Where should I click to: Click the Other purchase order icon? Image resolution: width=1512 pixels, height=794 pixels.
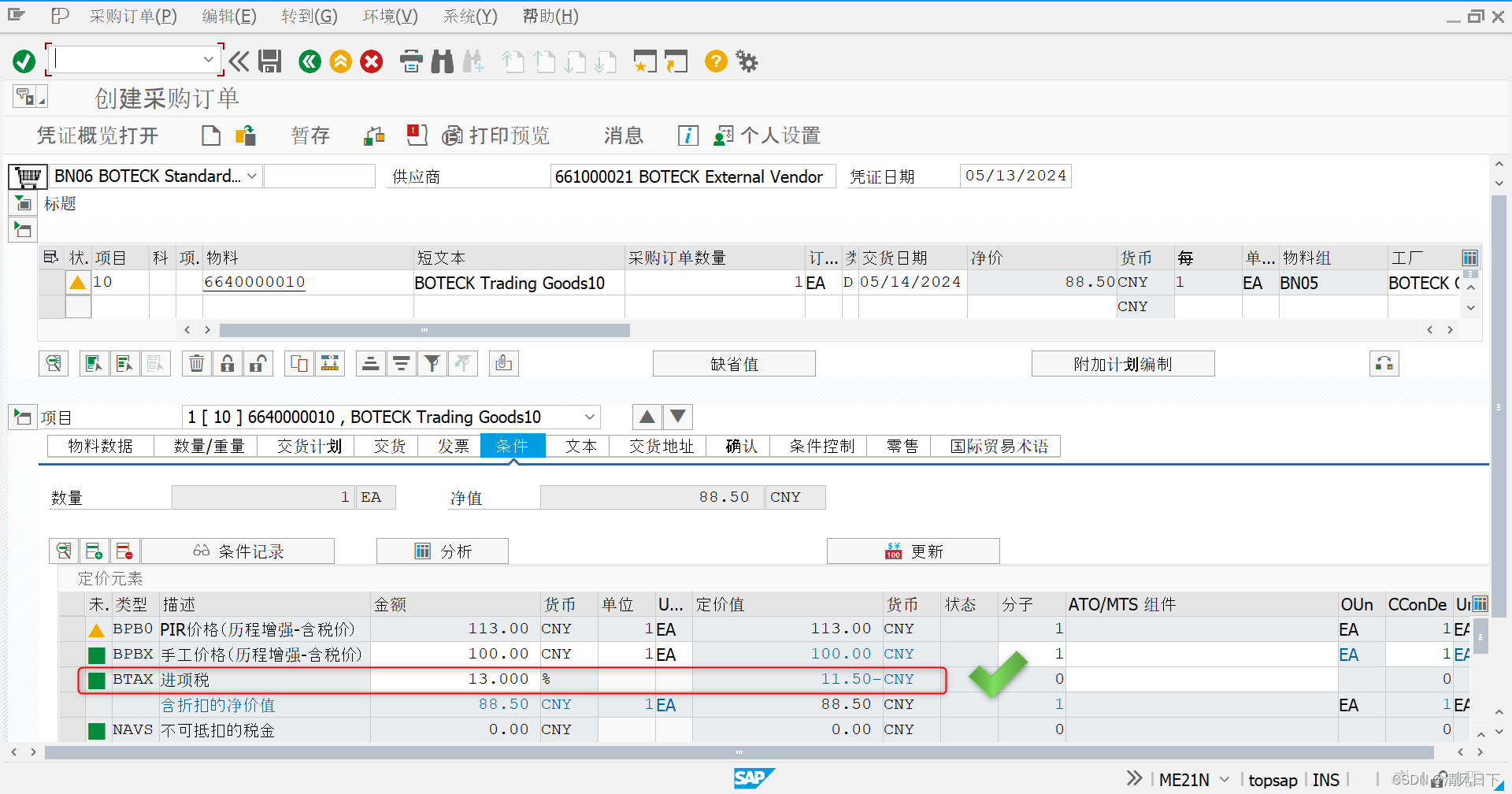(246, 135)
